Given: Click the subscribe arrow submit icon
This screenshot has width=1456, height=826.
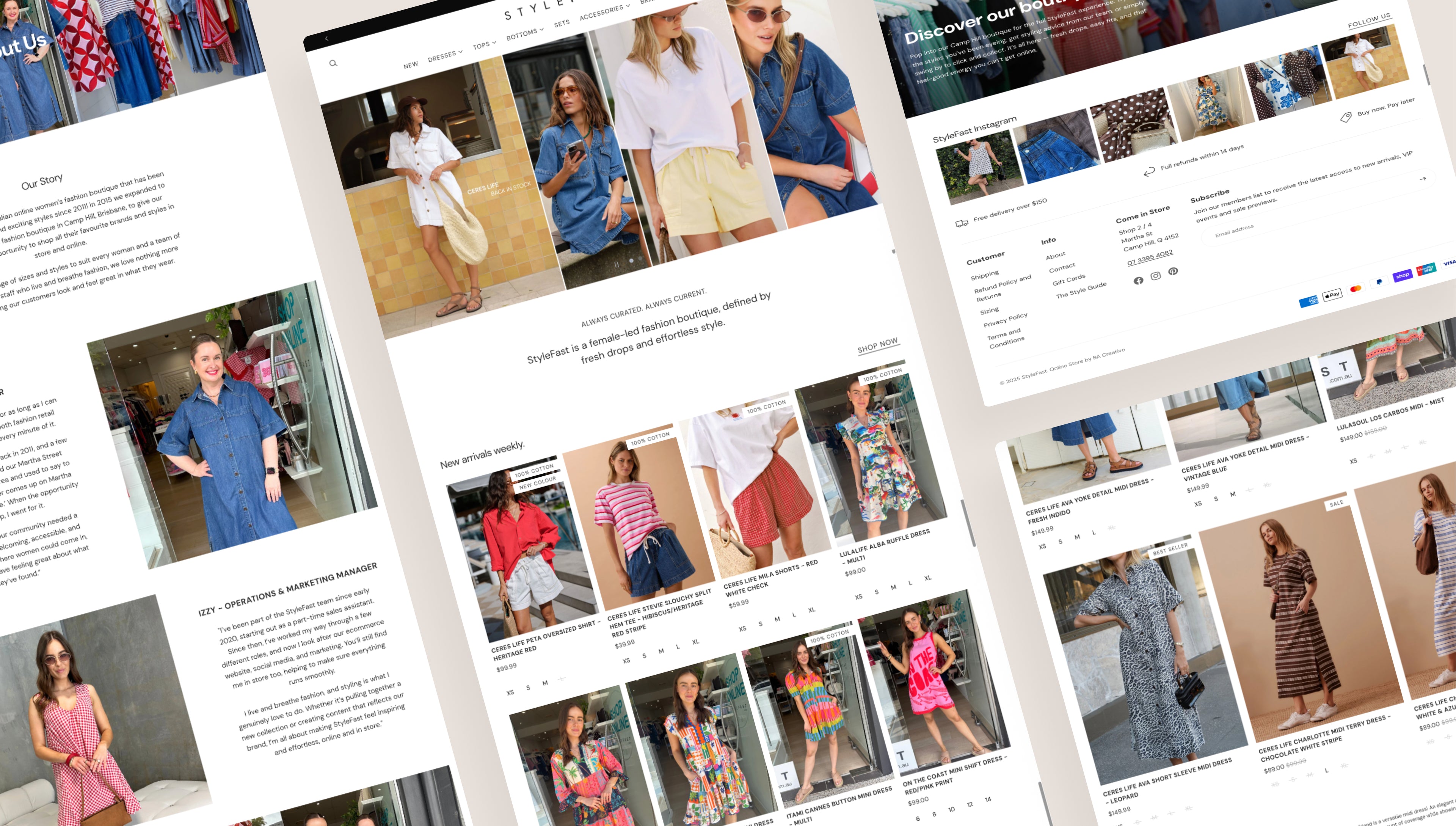Looking at the screenshot, I should coord(1422,179).
